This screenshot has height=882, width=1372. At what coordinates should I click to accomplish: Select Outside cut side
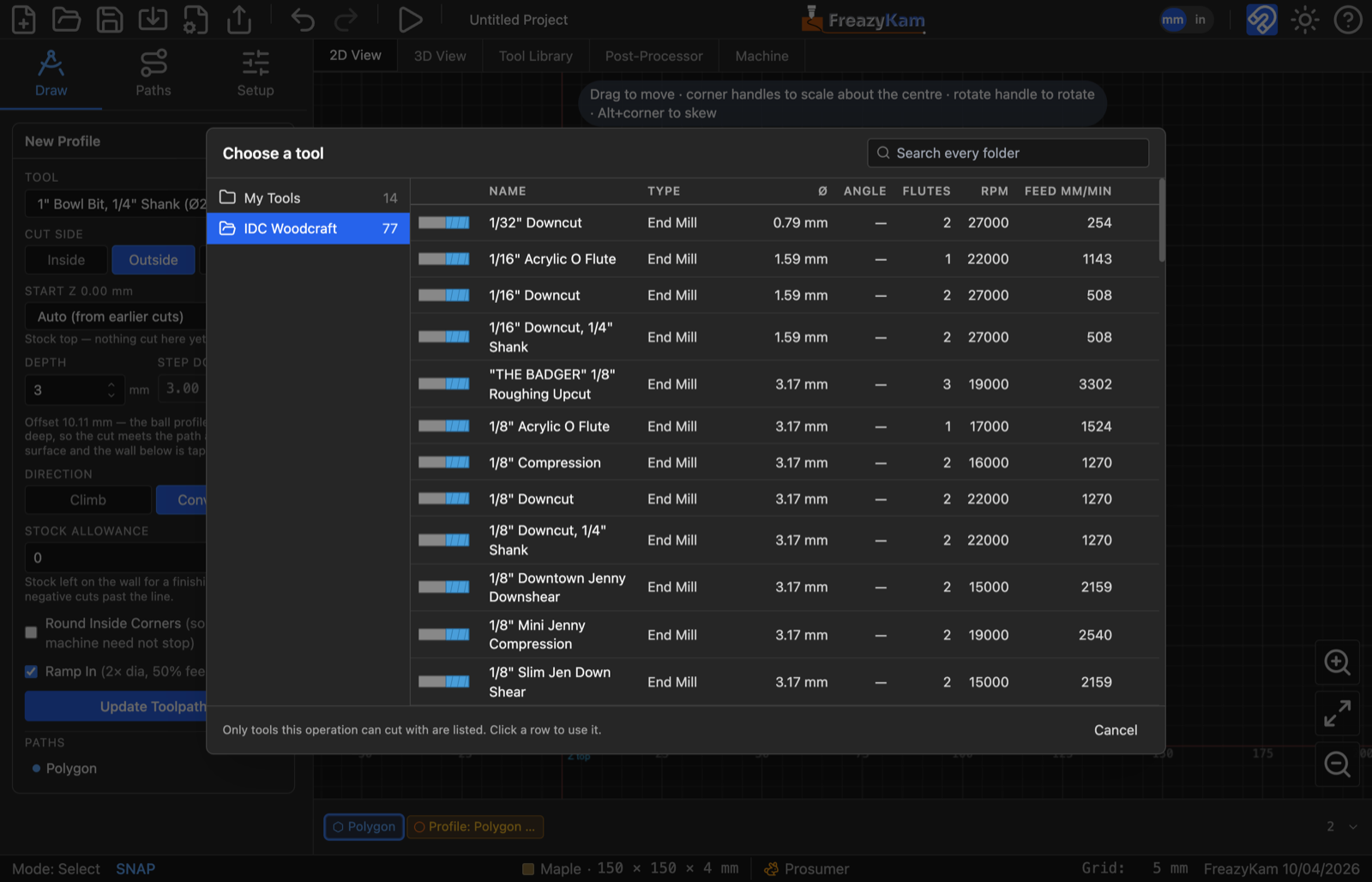click(153, 260)
